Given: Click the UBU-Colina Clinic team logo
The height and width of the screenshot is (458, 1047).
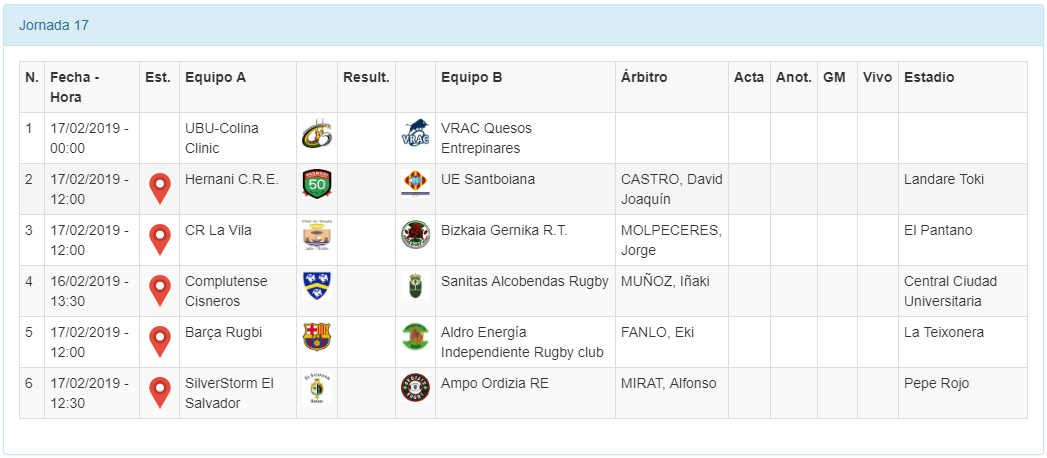Looking at the screenshot, I should pos(316,134).
